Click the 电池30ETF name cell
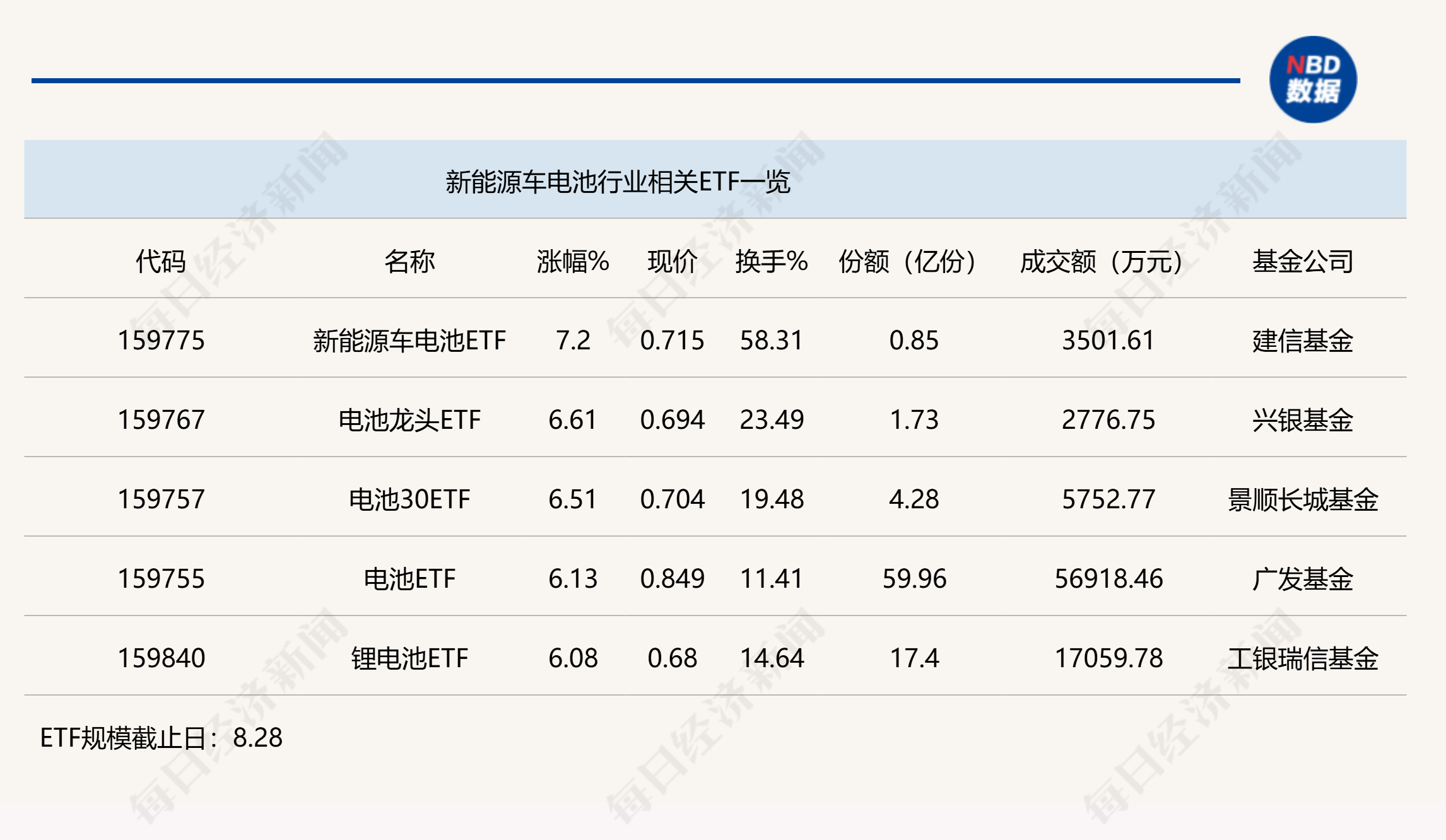The width and height of the screenshot is (1446, 840). (409, 499)
